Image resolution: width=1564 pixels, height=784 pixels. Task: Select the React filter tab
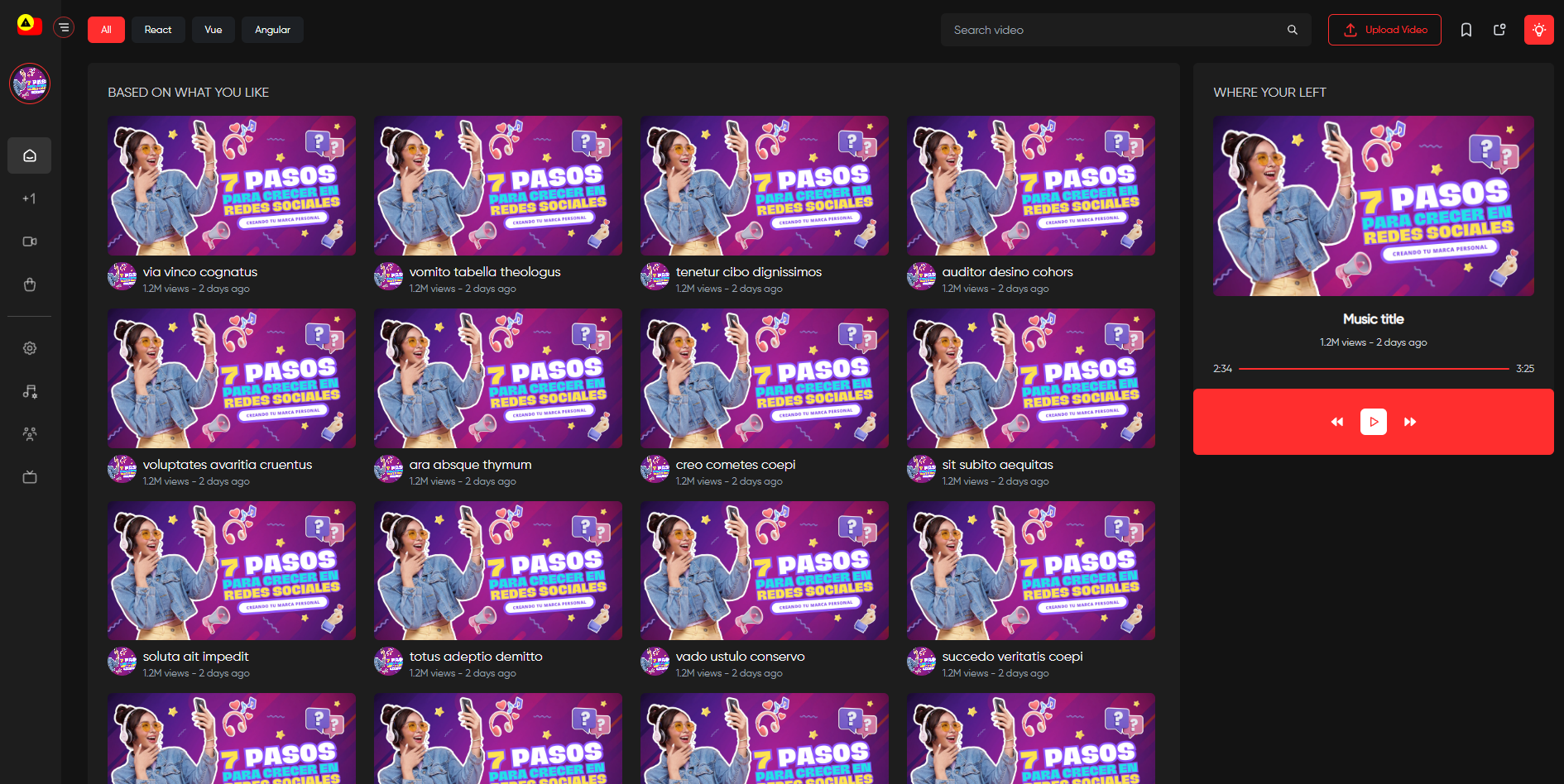(158, 30)
